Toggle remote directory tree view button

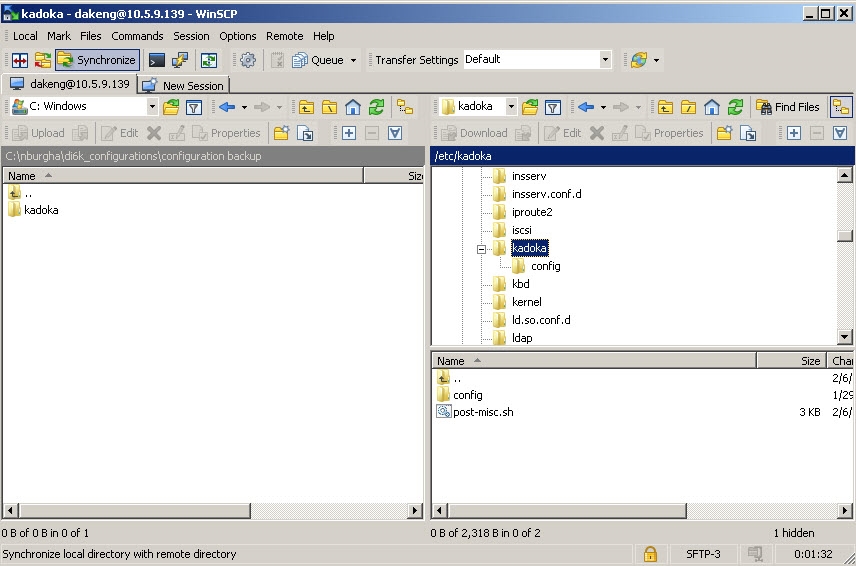841,107
